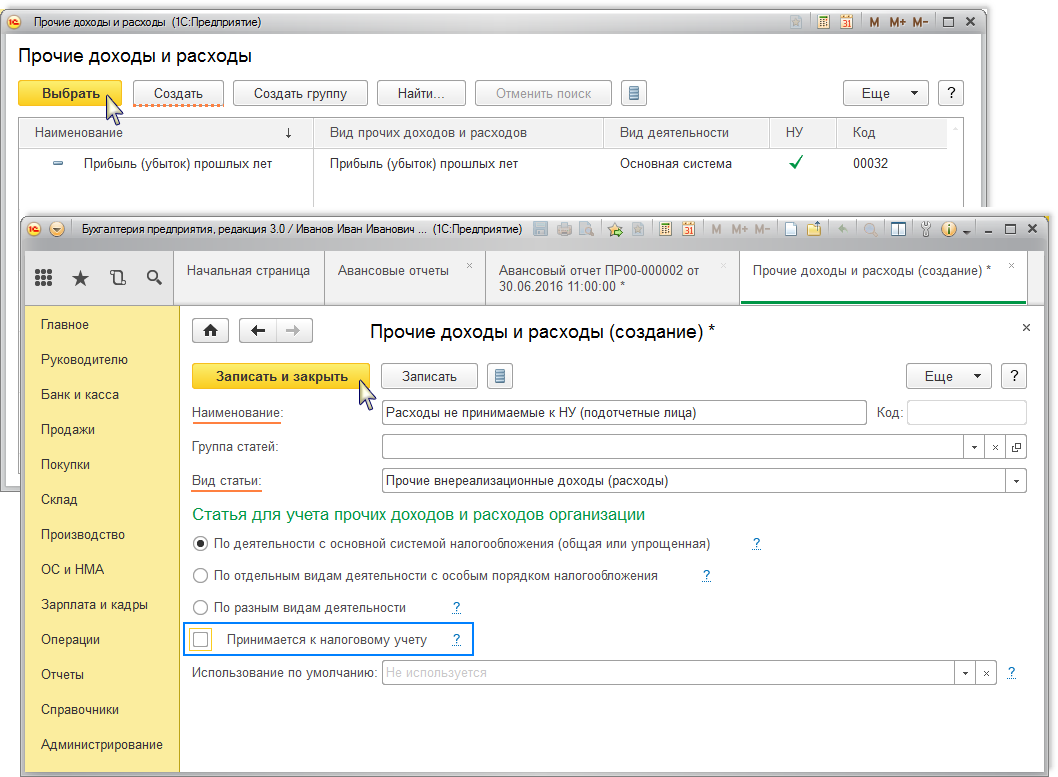Click the Выбрать button
1058x777 pixels.
70,93
